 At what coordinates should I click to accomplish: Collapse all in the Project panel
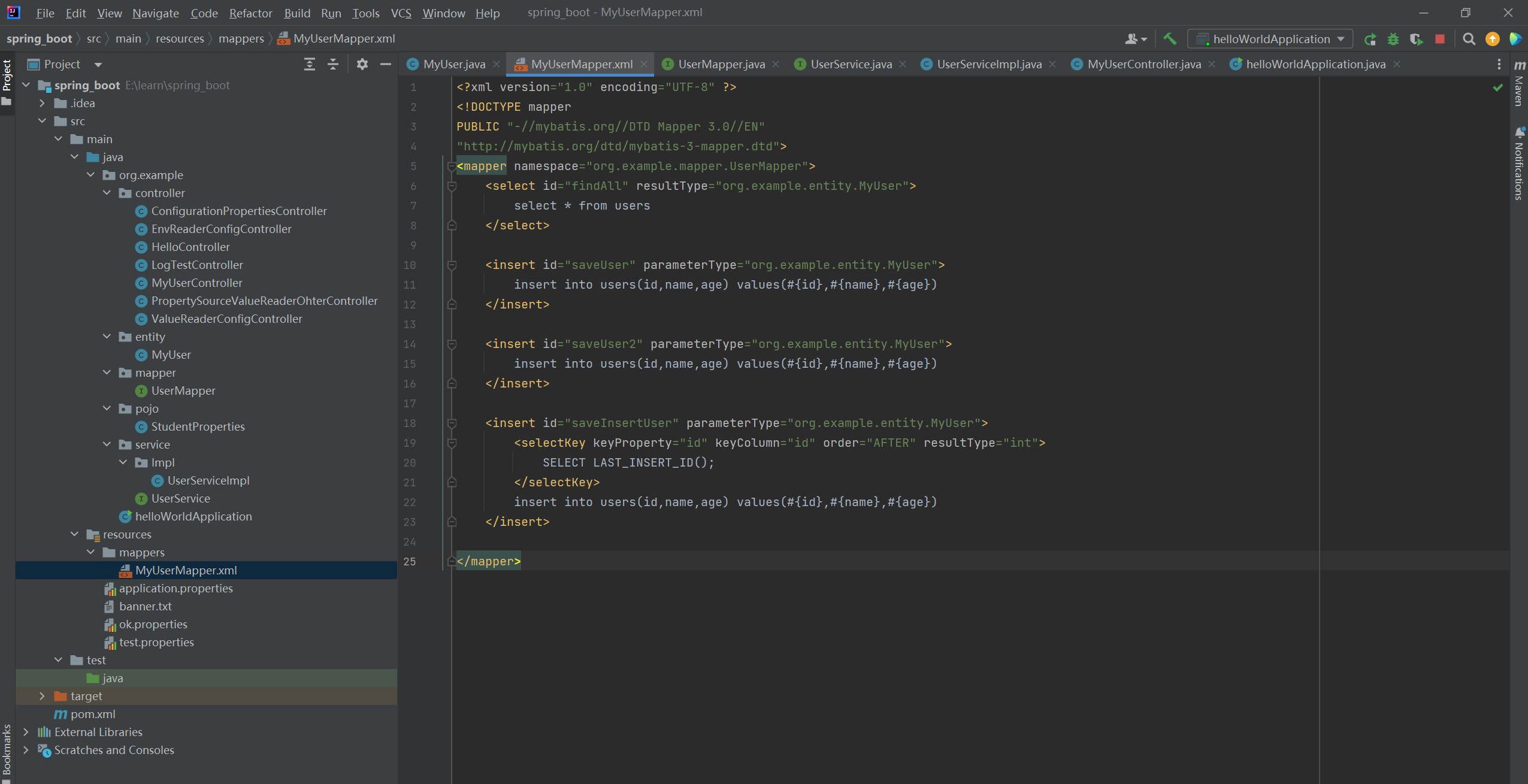(x=333, y=64)
